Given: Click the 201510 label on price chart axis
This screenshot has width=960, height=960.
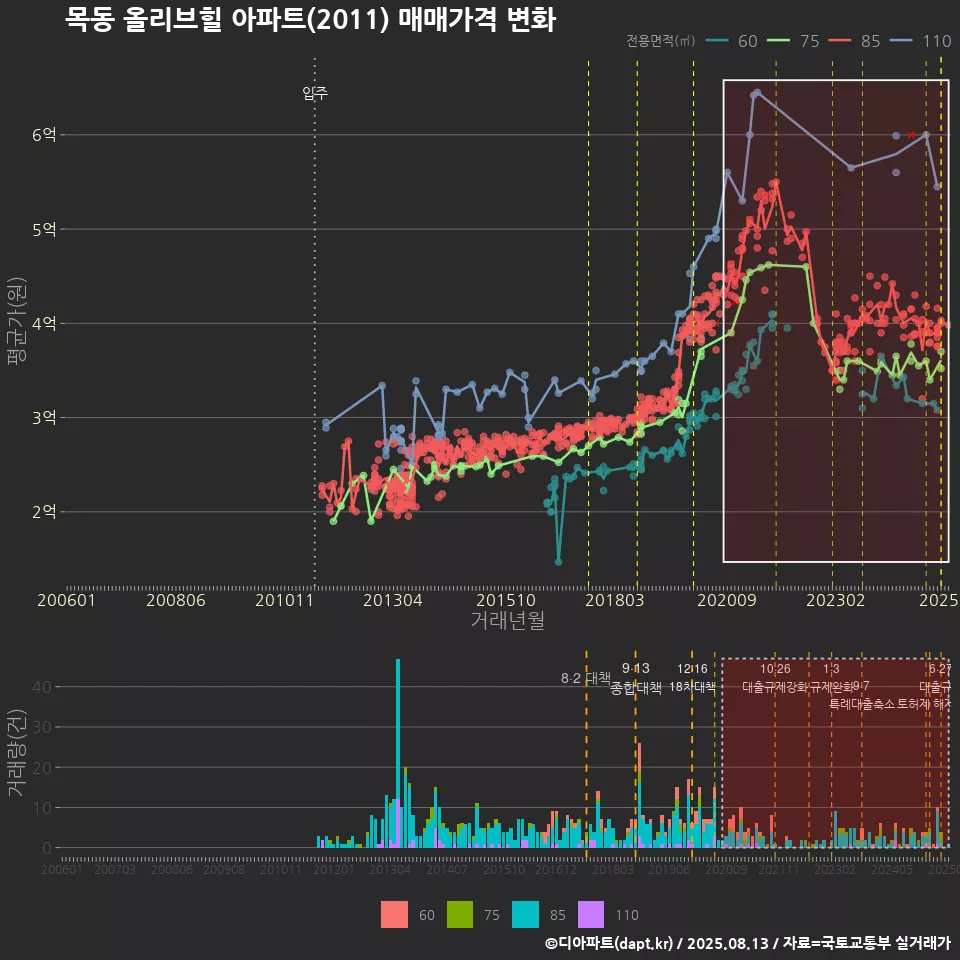Looking at the screenshot, I should (506, 600).
